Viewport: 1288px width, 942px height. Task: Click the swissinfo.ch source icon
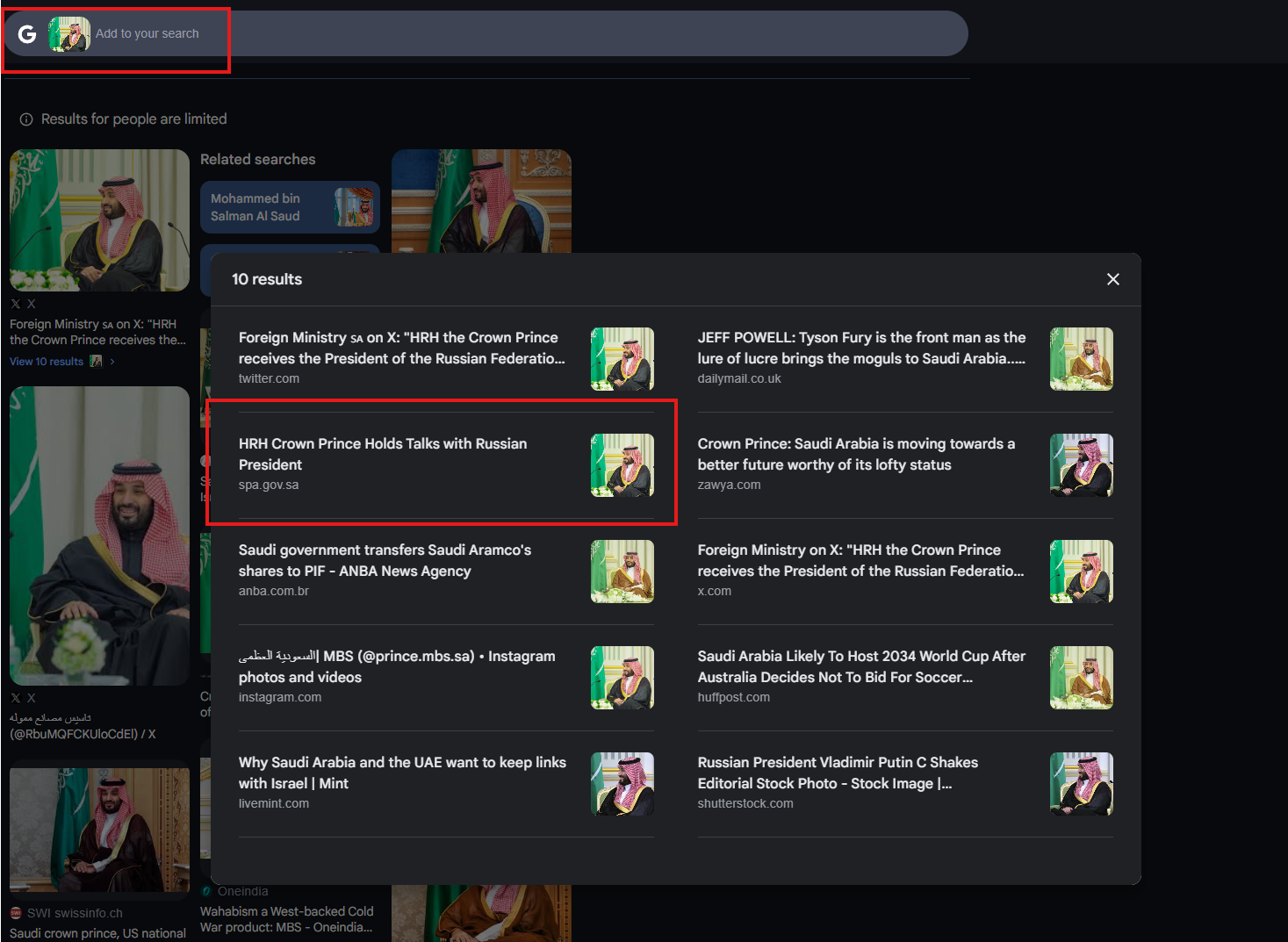click(16, 913)
